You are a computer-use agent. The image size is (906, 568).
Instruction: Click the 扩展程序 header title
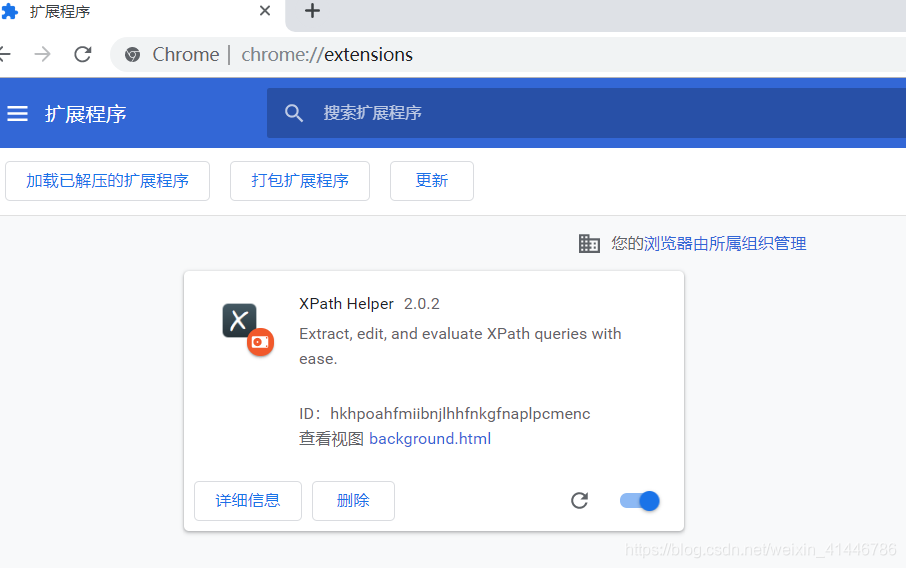(x=86, y=114)
